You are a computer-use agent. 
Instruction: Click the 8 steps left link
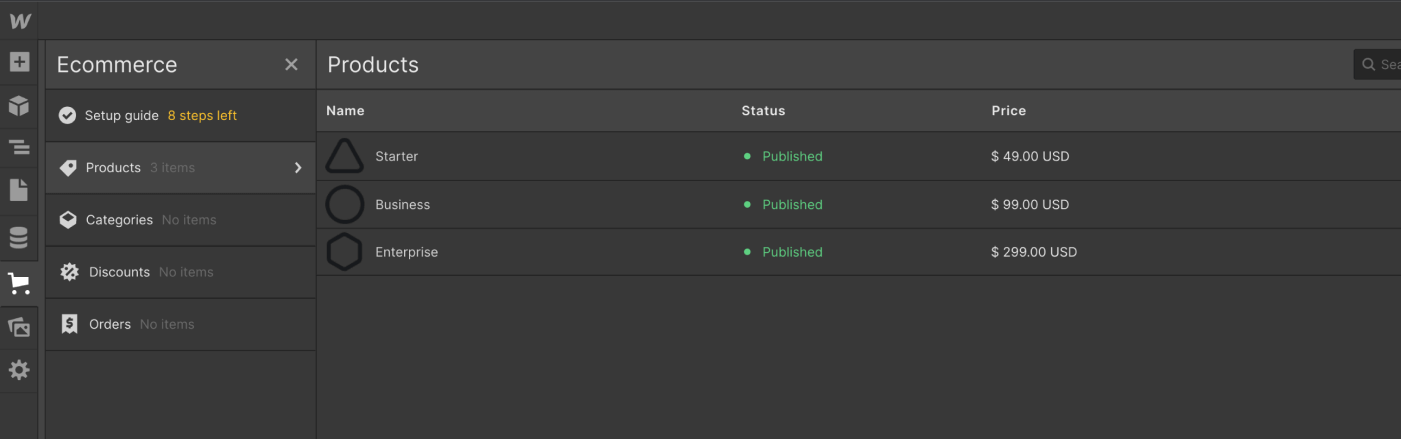pos(202,116)
